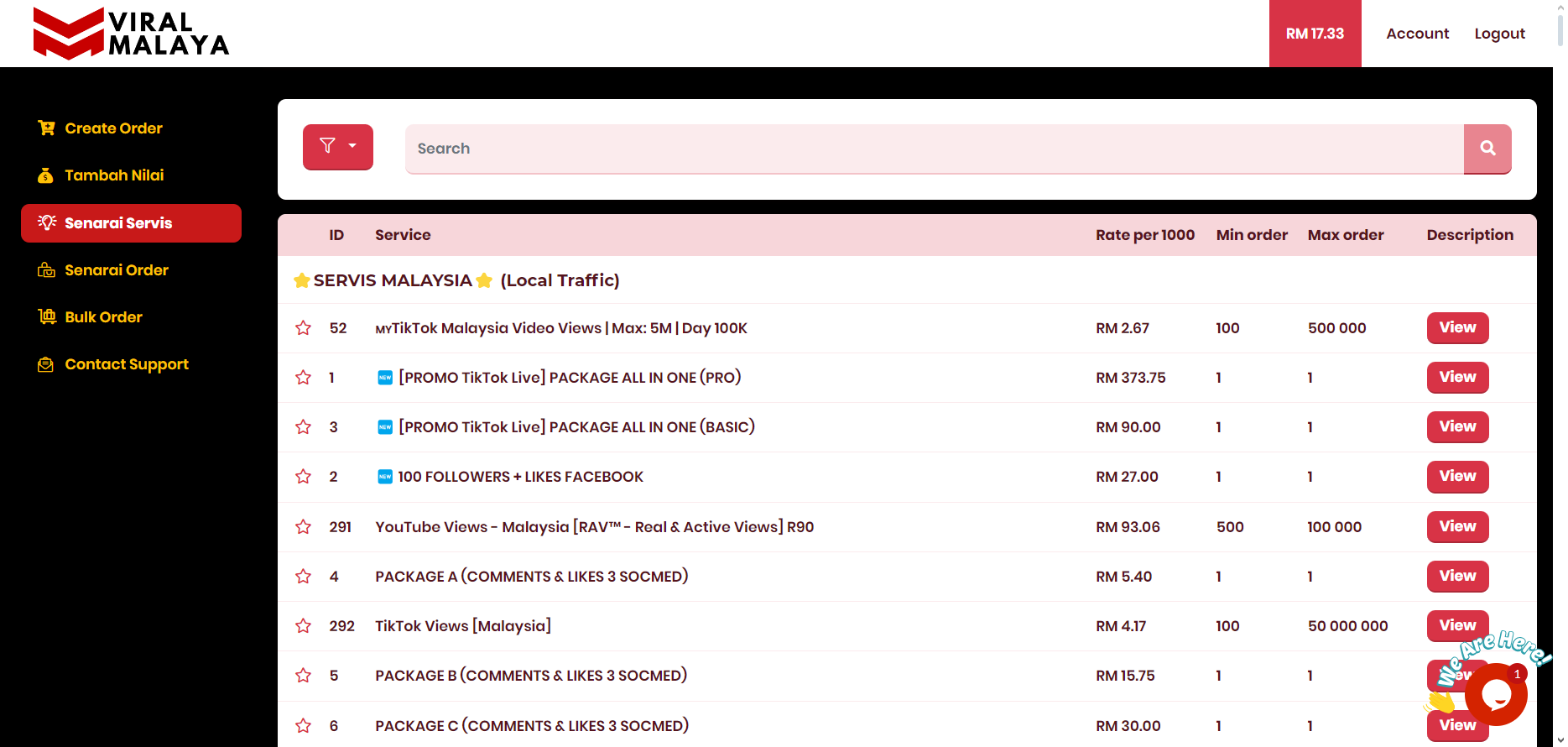Click rate RM 93.06
1568x747 pixels.
[1128, 527]
